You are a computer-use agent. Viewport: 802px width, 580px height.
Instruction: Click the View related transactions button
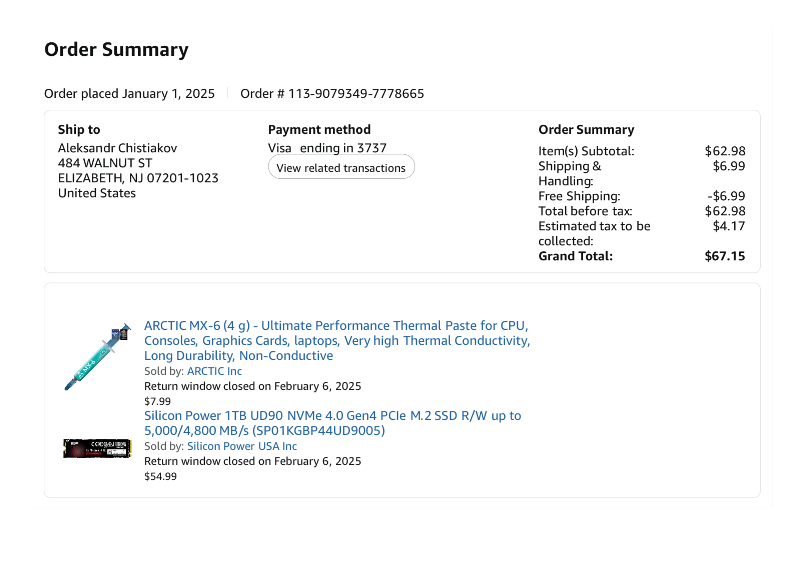[341, 168]
